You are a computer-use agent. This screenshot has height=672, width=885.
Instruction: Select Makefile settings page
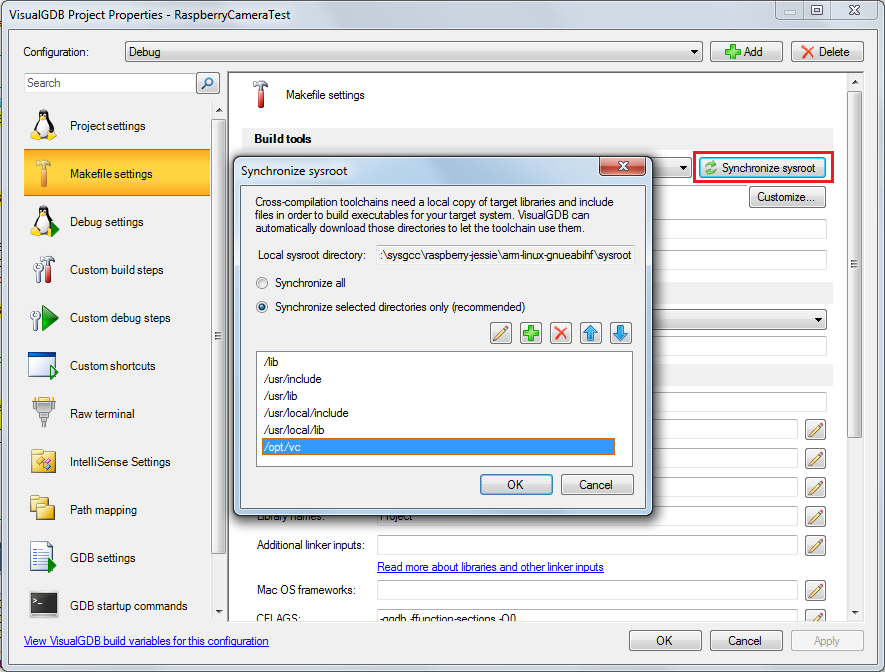tap(117, 173)
